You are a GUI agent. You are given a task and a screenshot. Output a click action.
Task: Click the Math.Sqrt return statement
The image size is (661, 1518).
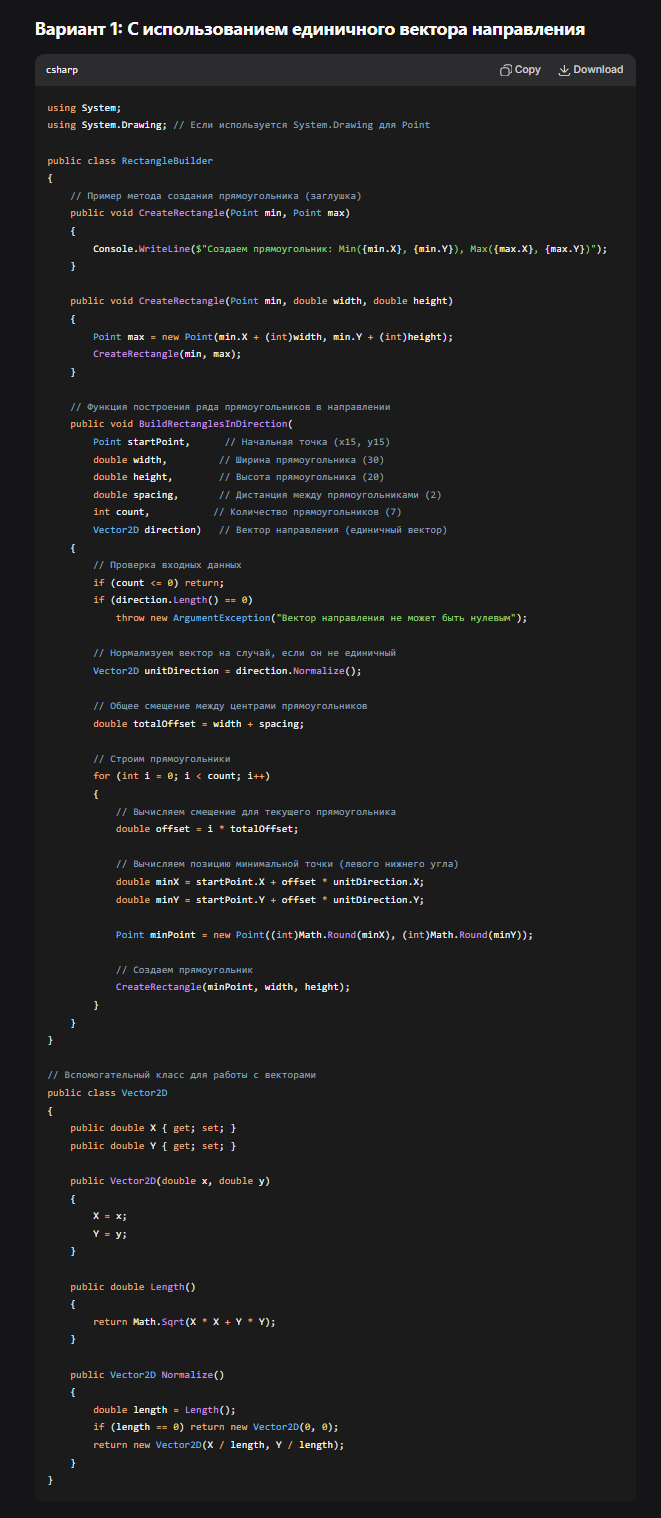coord(184,1322)
